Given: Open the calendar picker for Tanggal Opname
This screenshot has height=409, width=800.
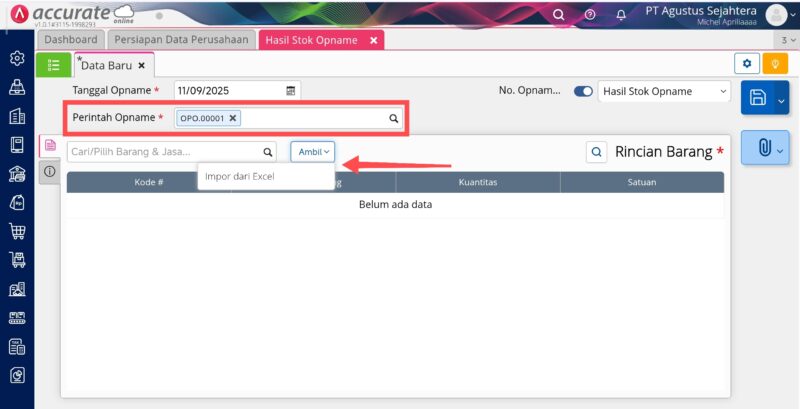Looking at the screenshot, I should point(291,90).
